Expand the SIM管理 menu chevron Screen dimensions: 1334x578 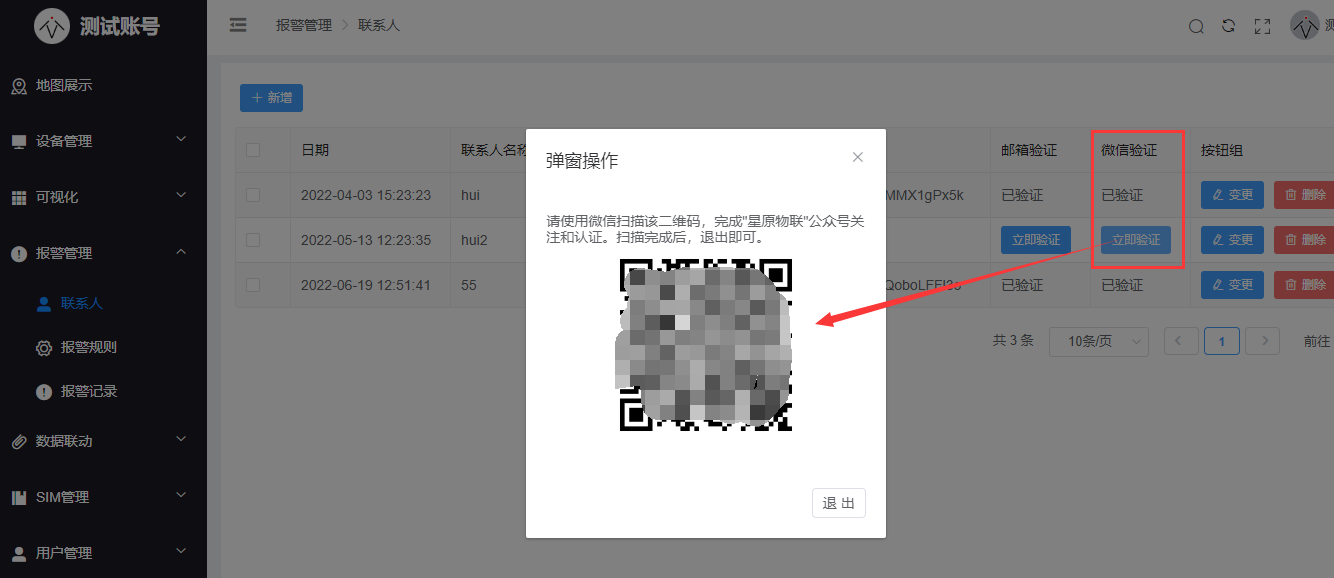181,495
